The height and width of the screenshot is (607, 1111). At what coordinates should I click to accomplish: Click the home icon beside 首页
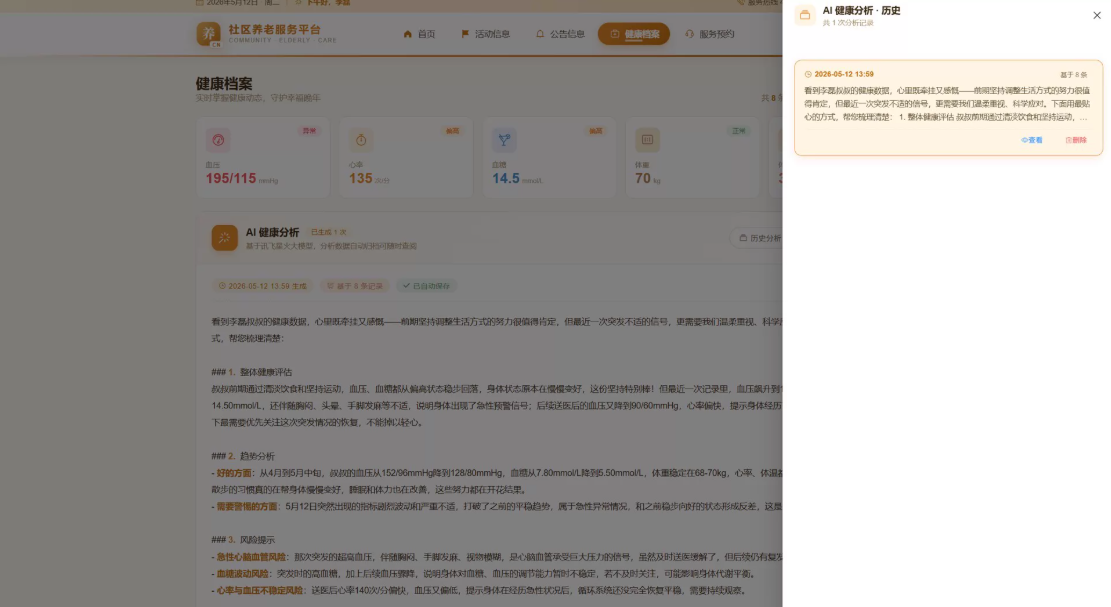(407, 34)
